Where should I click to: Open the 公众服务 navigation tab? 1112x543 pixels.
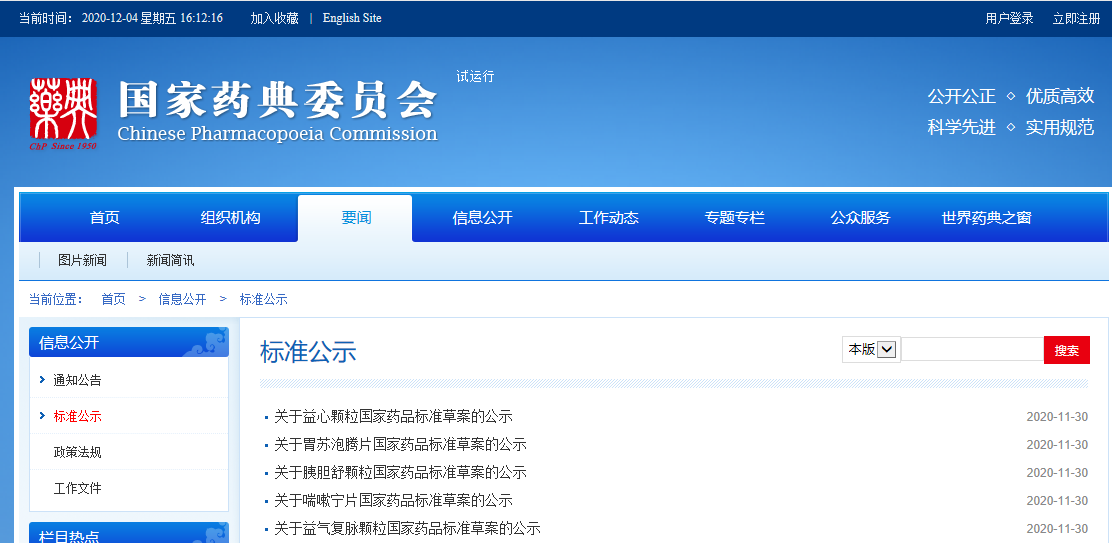860,218
